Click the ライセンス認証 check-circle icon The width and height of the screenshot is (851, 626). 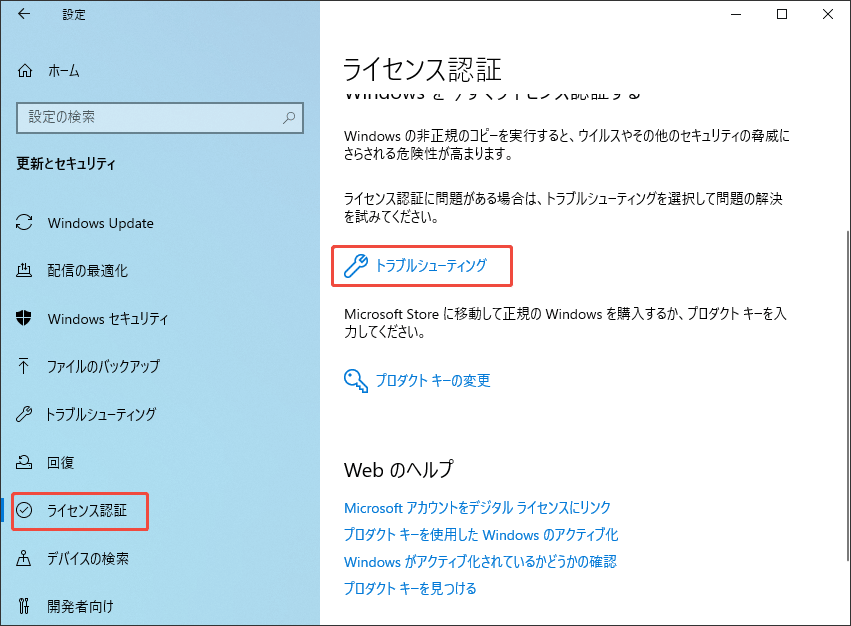(x=24, y=510)
